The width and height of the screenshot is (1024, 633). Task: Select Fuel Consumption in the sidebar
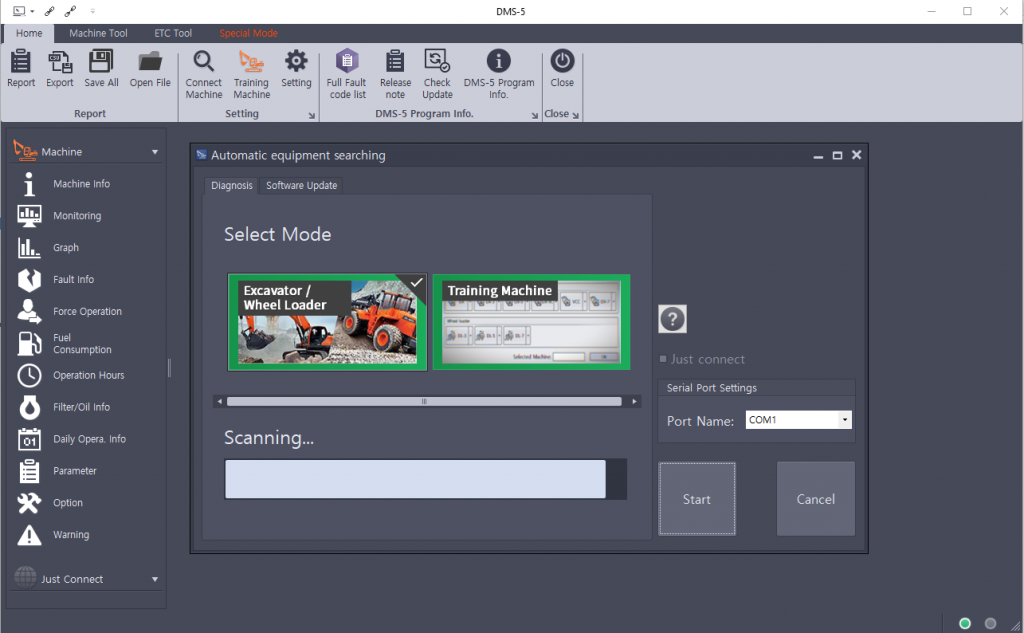click(x=81, y=344)
